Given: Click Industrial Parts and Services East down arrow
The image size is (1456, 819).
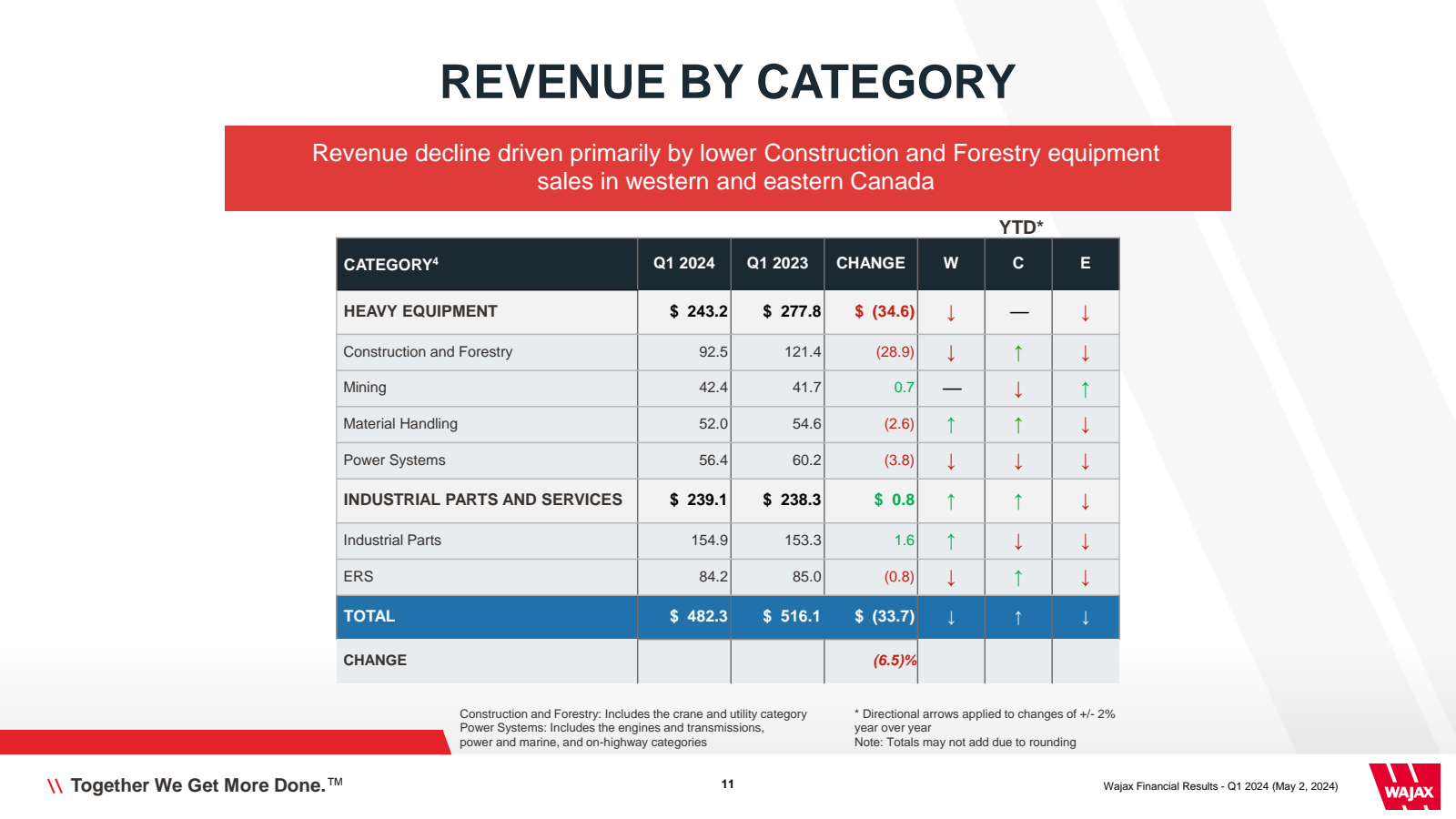Looking at the screenshot, I should [1086, 501].
